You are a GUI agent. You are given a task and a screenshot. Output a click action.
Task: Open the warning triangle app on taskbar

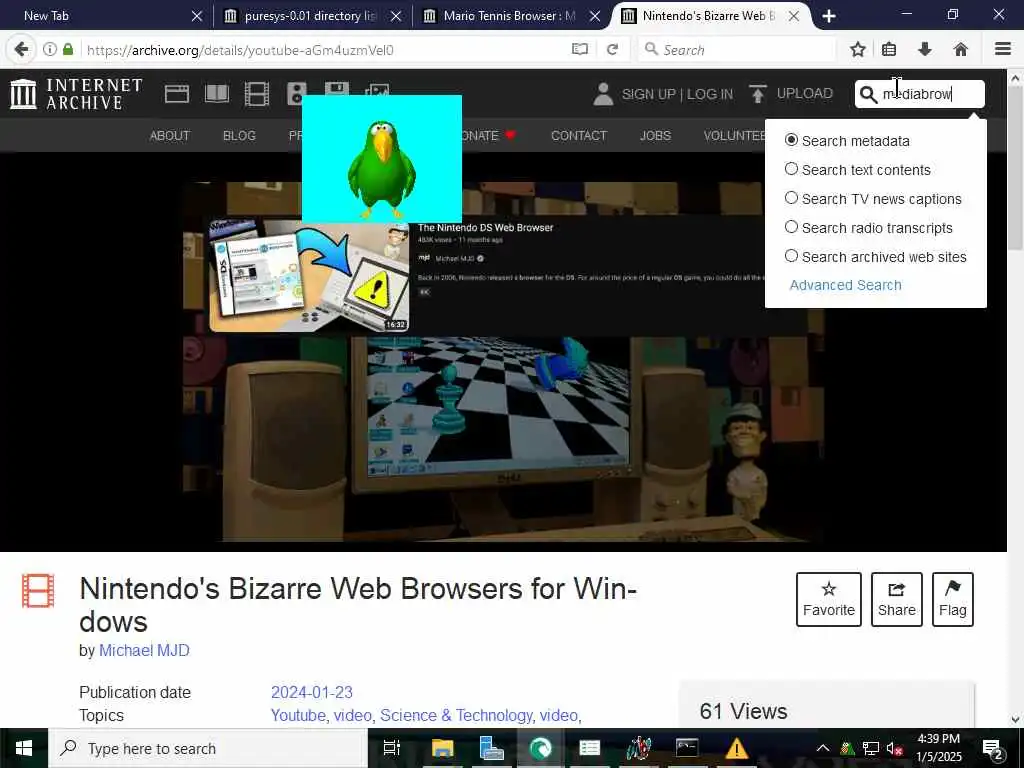pyautogui.click(x=737, y=748)
